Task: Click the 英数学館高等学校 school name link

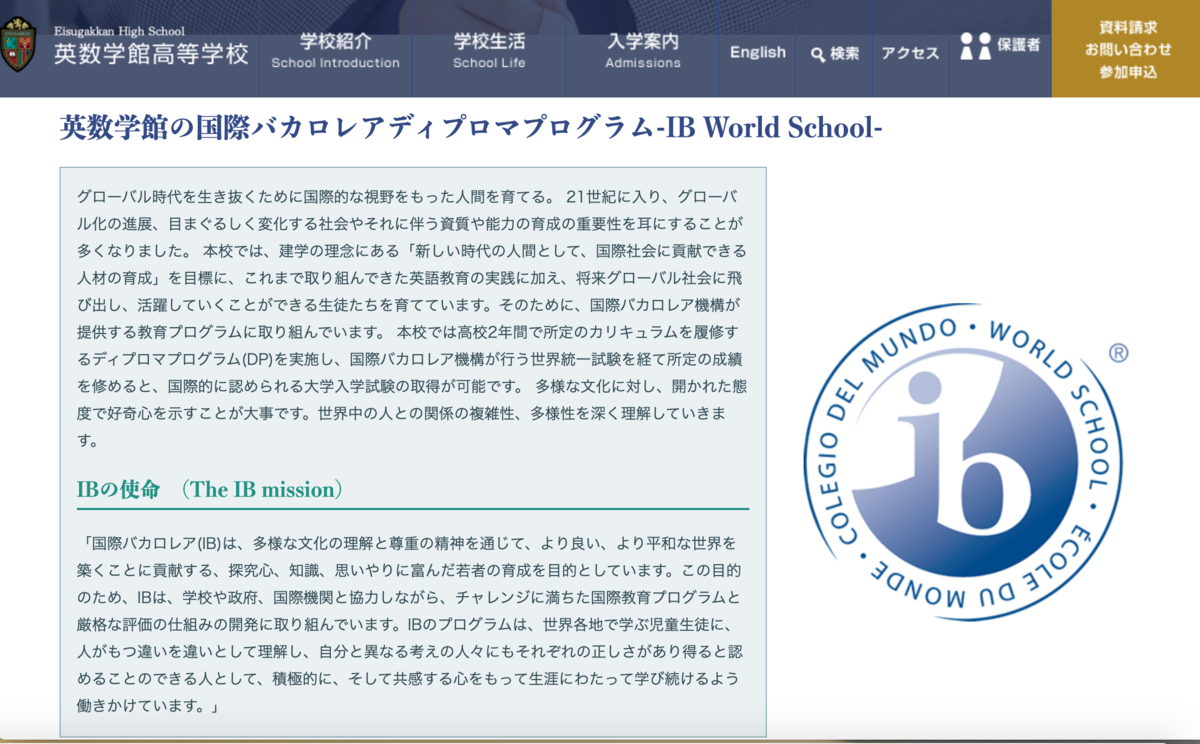Action: [x=152, y=53]
